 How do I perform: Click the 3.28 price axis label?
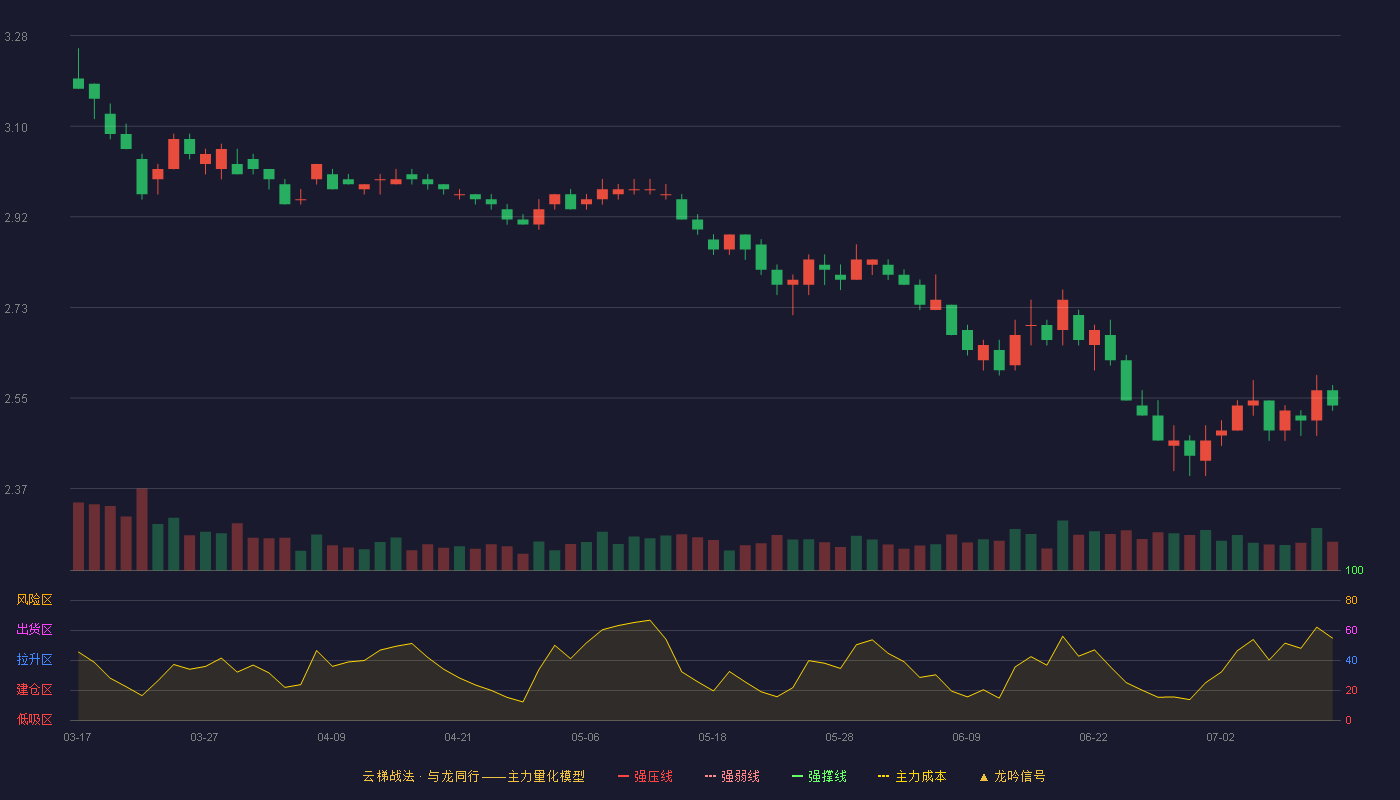coord(16,37)
